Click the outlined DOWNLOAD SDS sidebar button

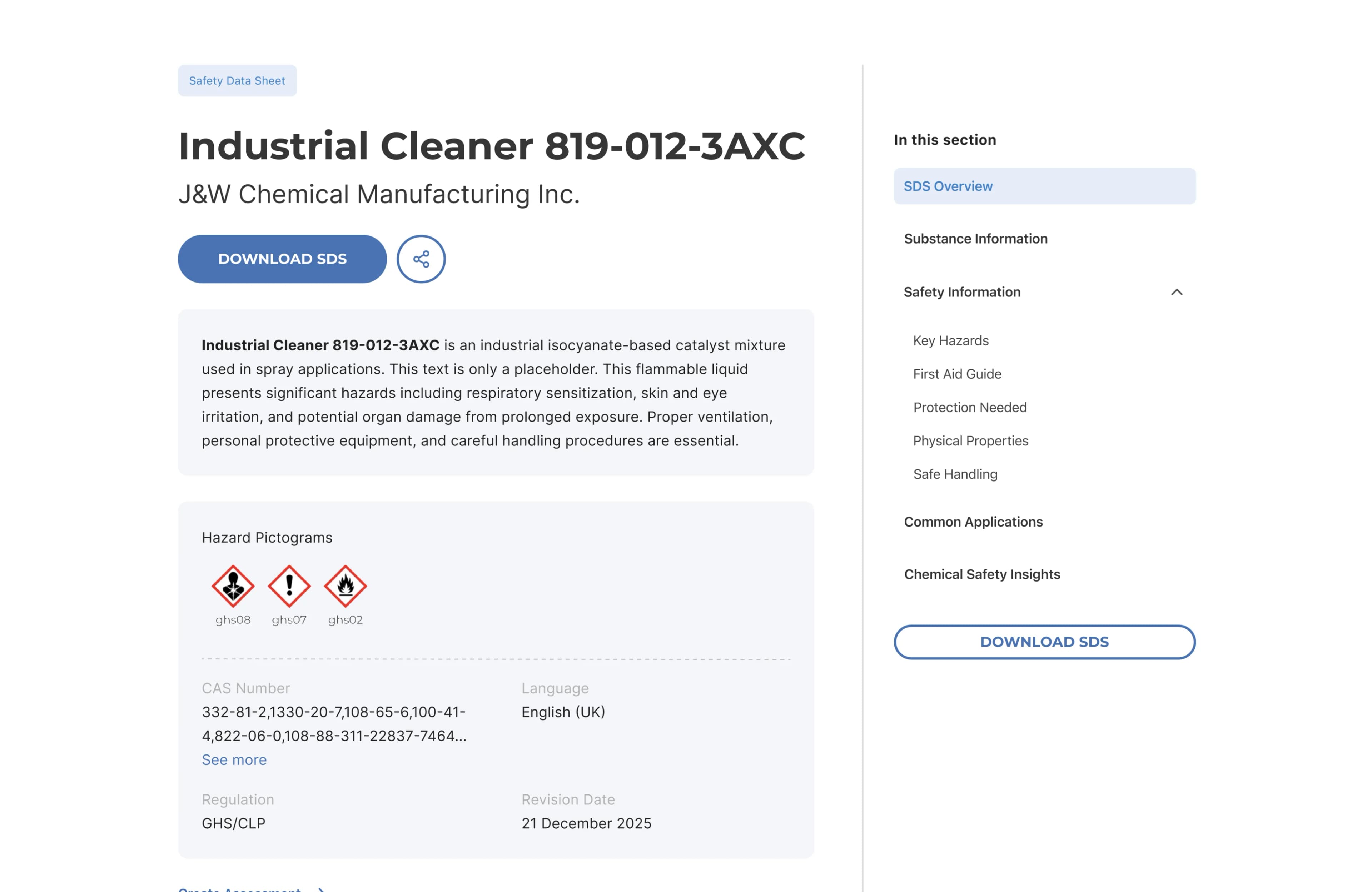coord(1044,641)
